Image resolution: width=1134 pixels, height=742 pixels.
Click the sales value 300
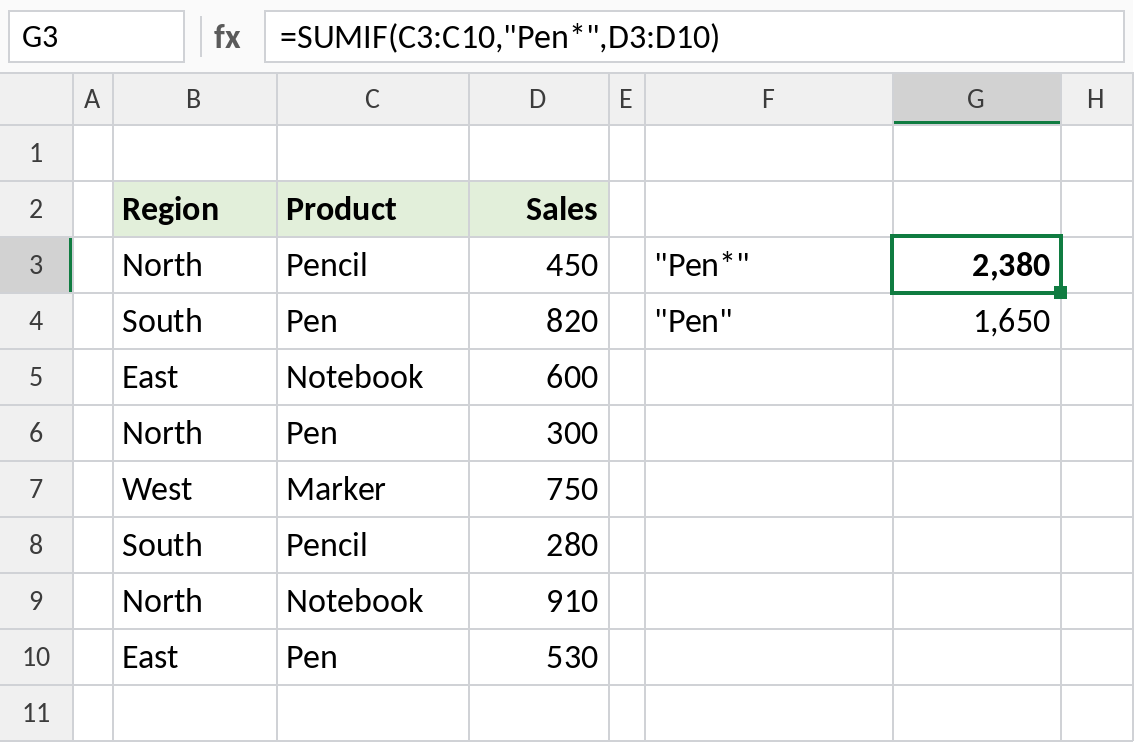[x=539, y=433]
